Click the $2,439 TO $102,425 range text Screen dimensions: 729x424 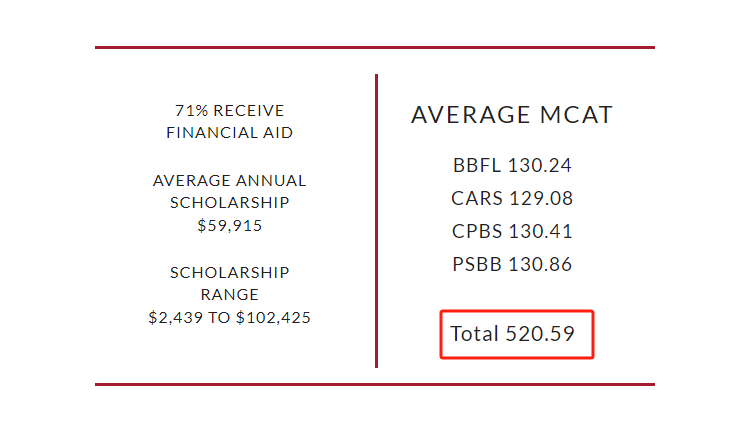click(230, 318)
